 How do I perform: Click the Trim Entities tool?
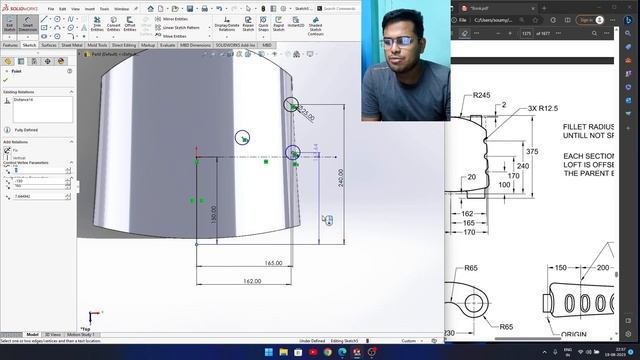(x=97, y=24)
